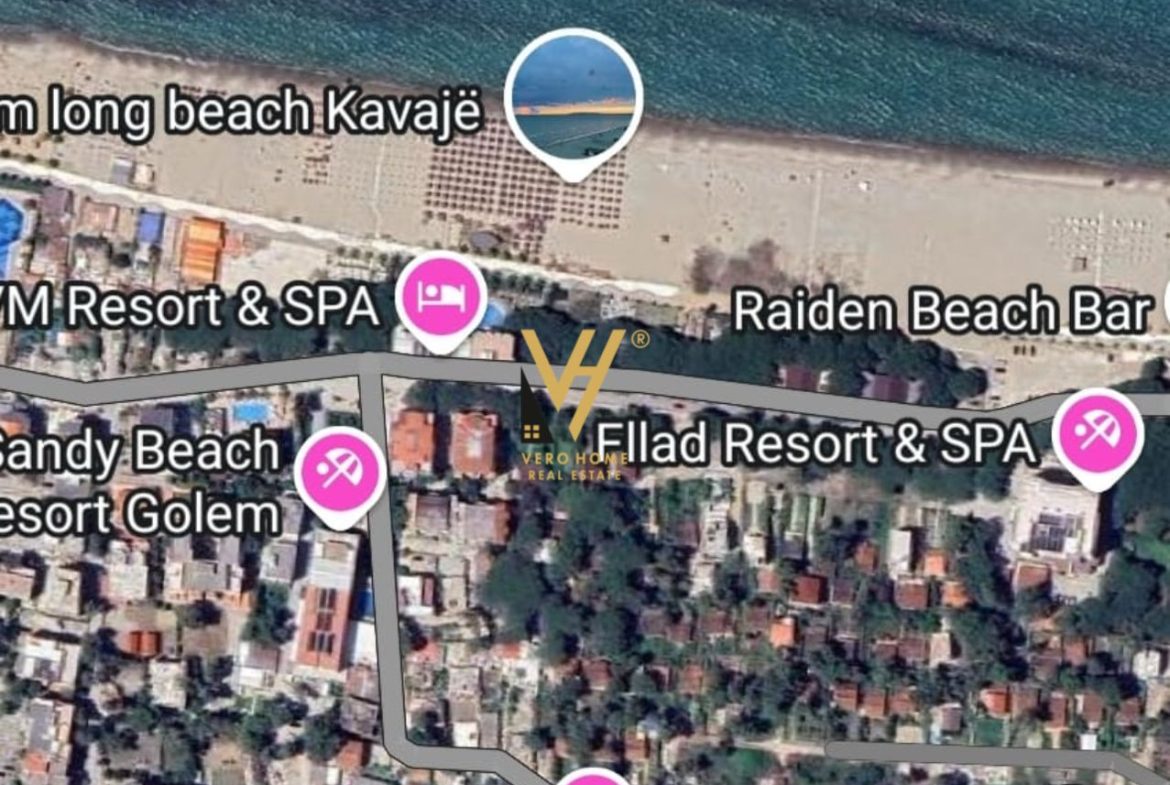Tap the long beach Kavajë text label
This screenshot has width=1170, height=785.
tap(240, 113)
